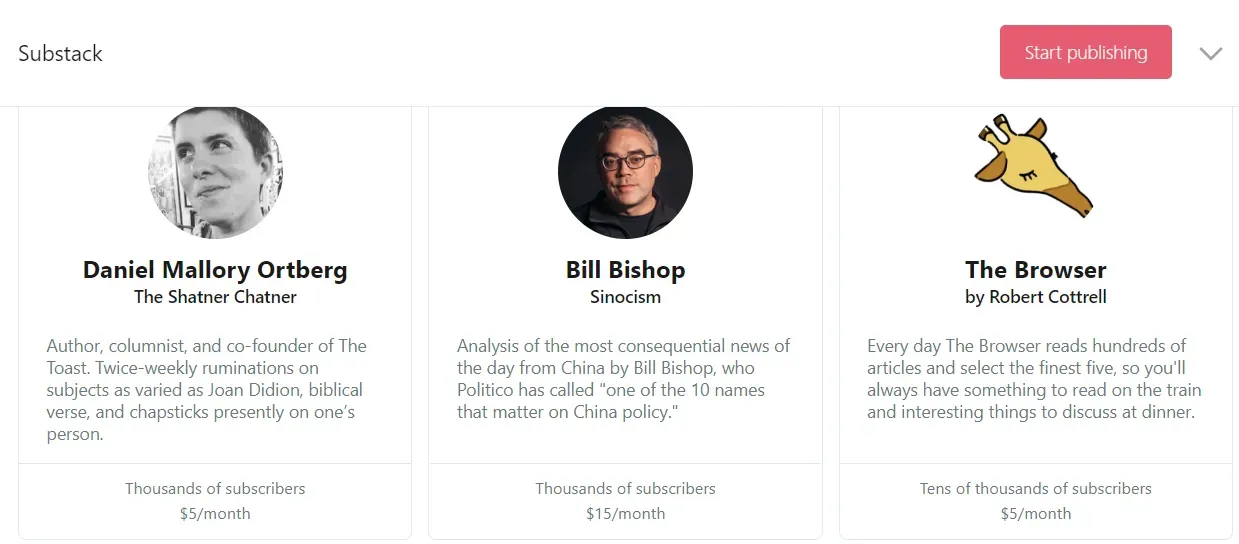Click the 'by Robert Cottrell' byline
This screenshot has width=1239, height=544.
[1035, 297]
